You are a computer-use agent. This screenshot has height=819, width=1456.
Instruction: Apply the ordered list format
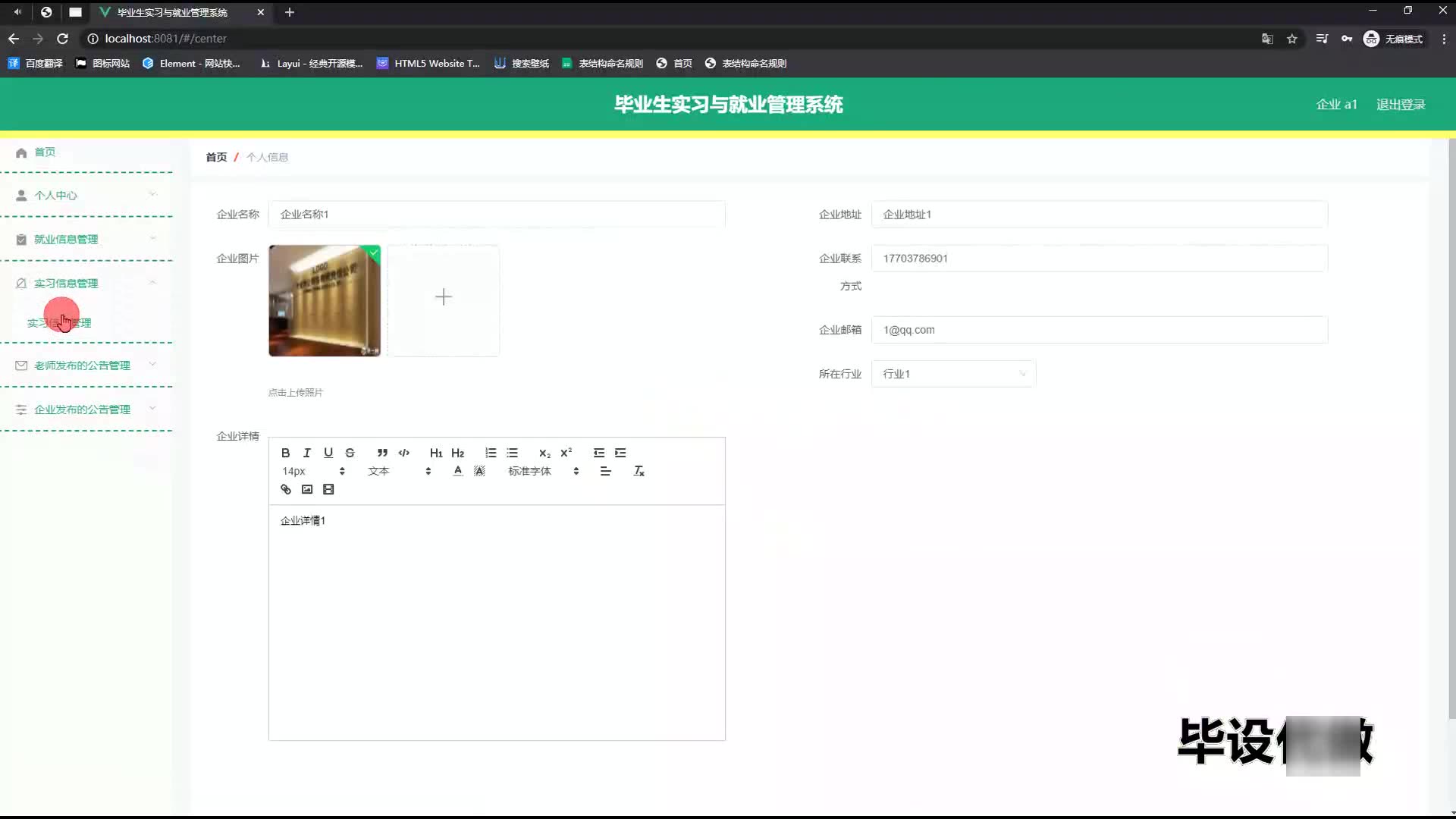(x=491, y=453)
